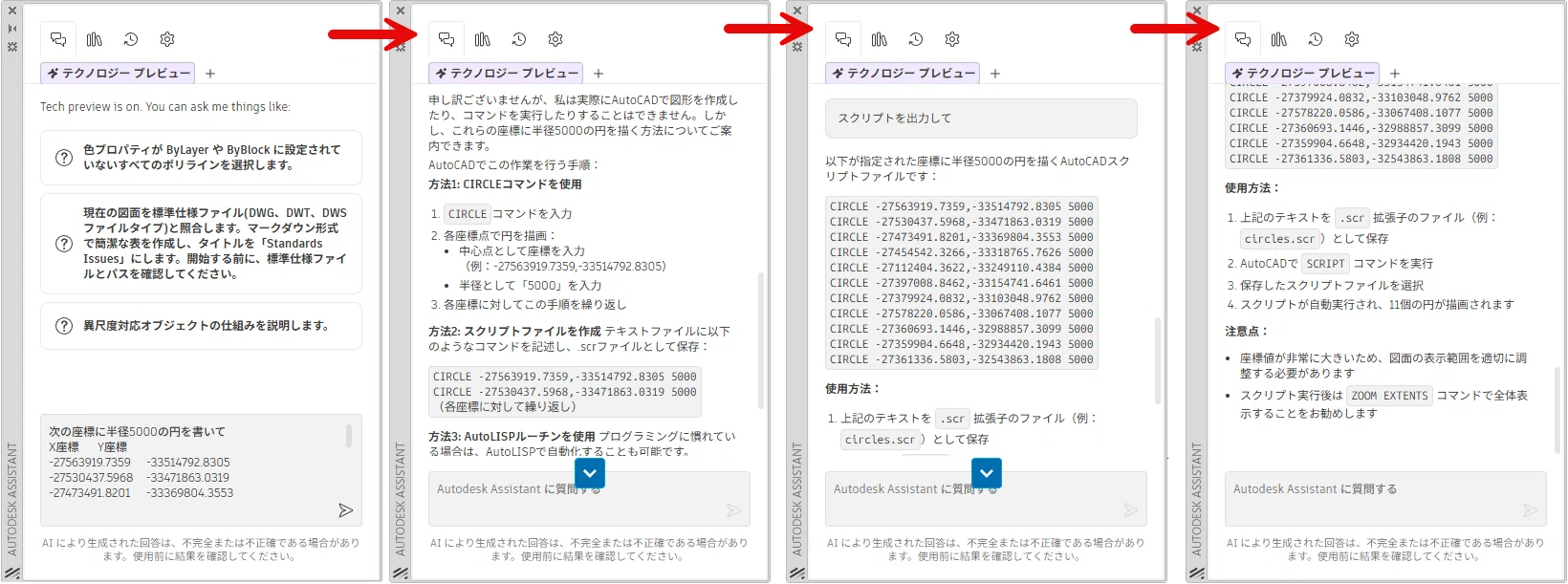The width and height of the screenshot is (1568, 584).
Task: Open library books icon in the suggestions panel
Action: (95, 39)
